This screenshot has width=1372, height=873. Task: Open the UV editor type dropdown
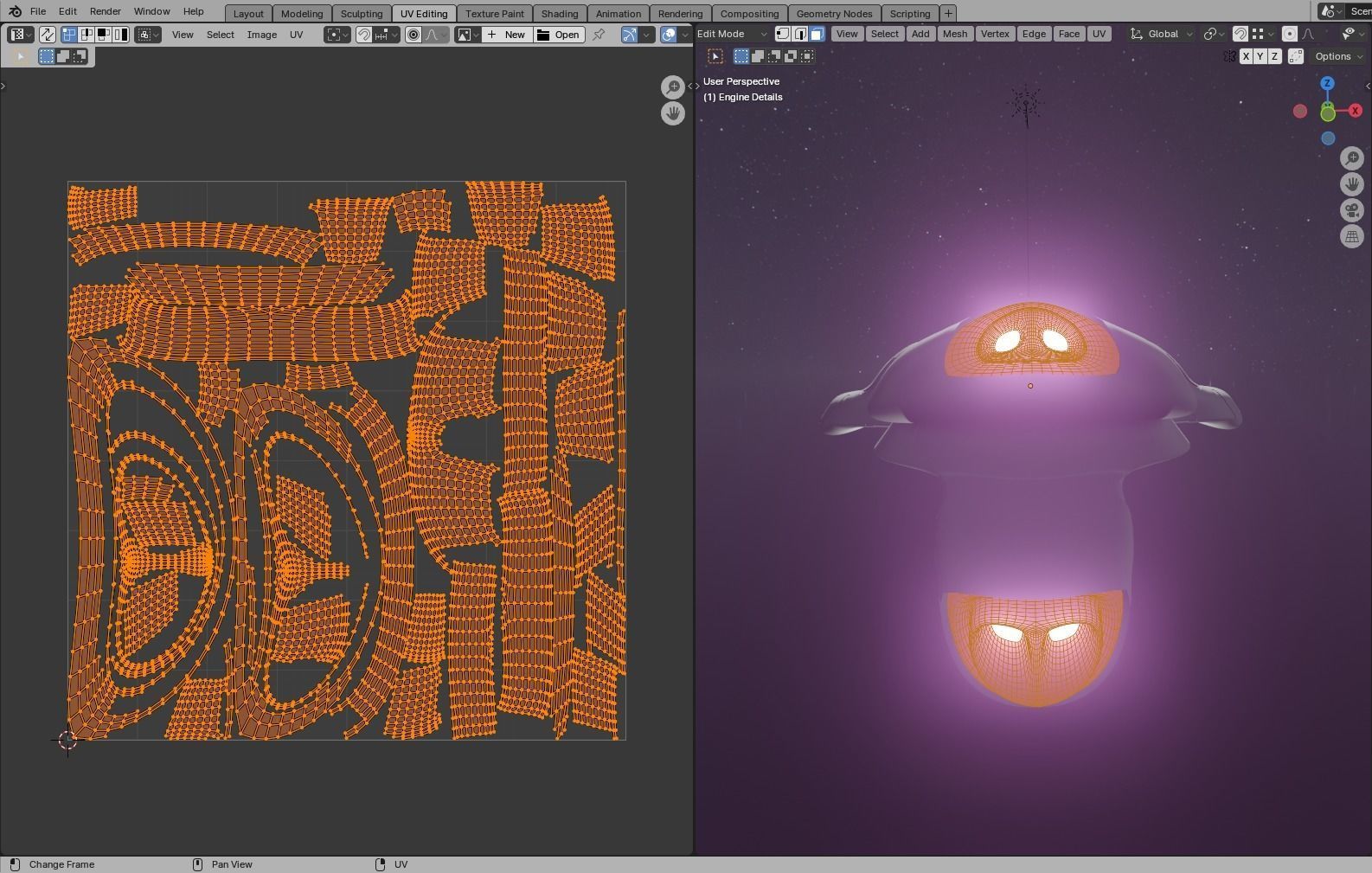(20, 35)
